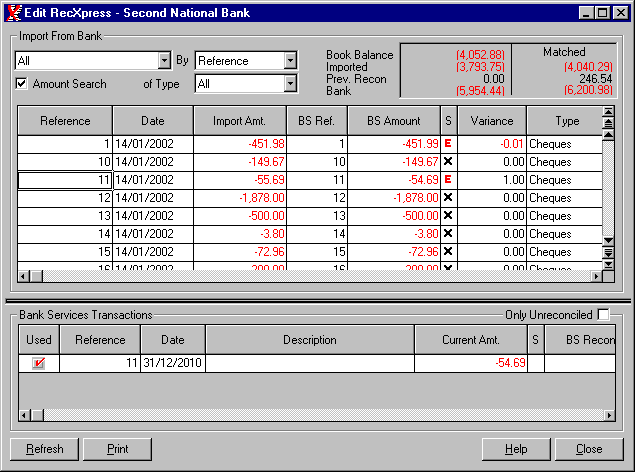
Task: Select BS amount -54.69 in import grid
Action: [394, 180]
